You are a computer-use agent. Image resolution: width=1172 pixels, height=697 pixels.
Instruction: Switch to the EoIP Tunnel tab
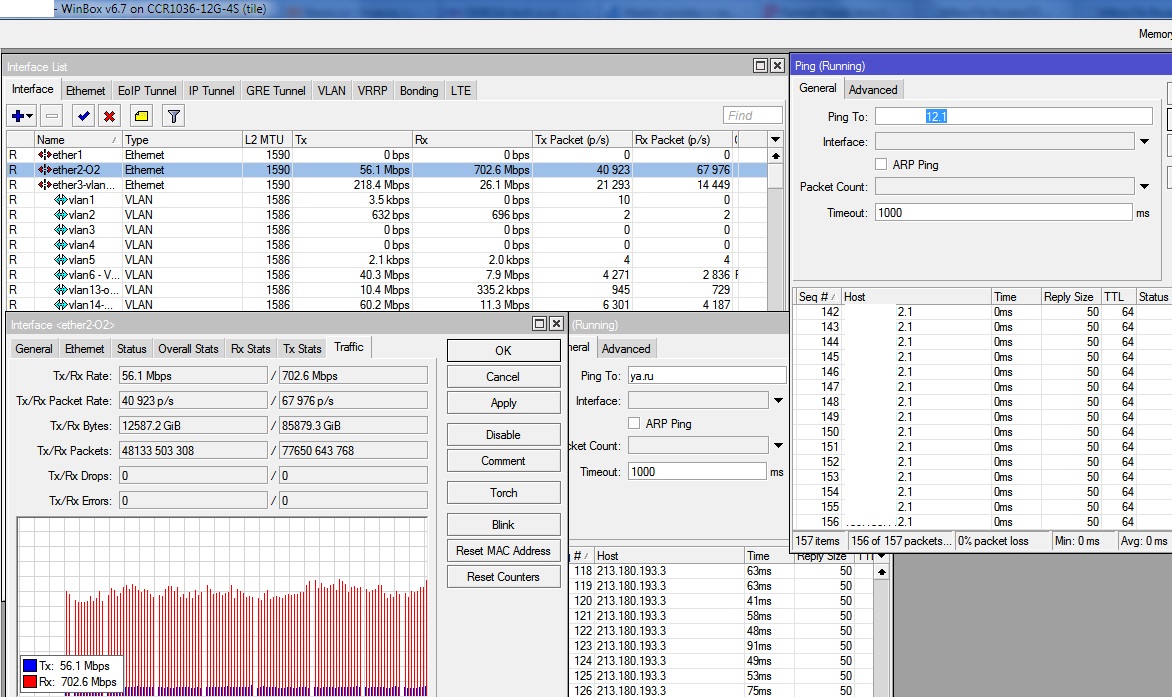pos(146,90)
